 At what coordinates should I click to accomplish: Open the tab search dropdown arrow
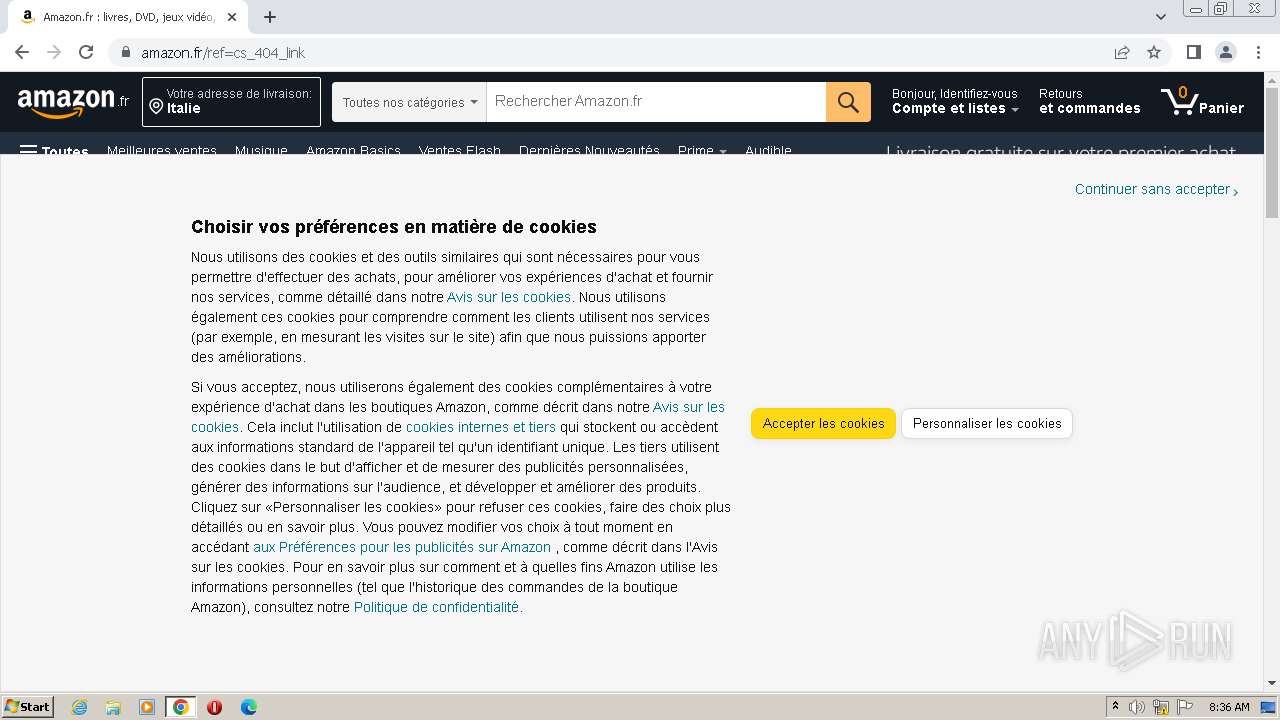(1160, 17)
